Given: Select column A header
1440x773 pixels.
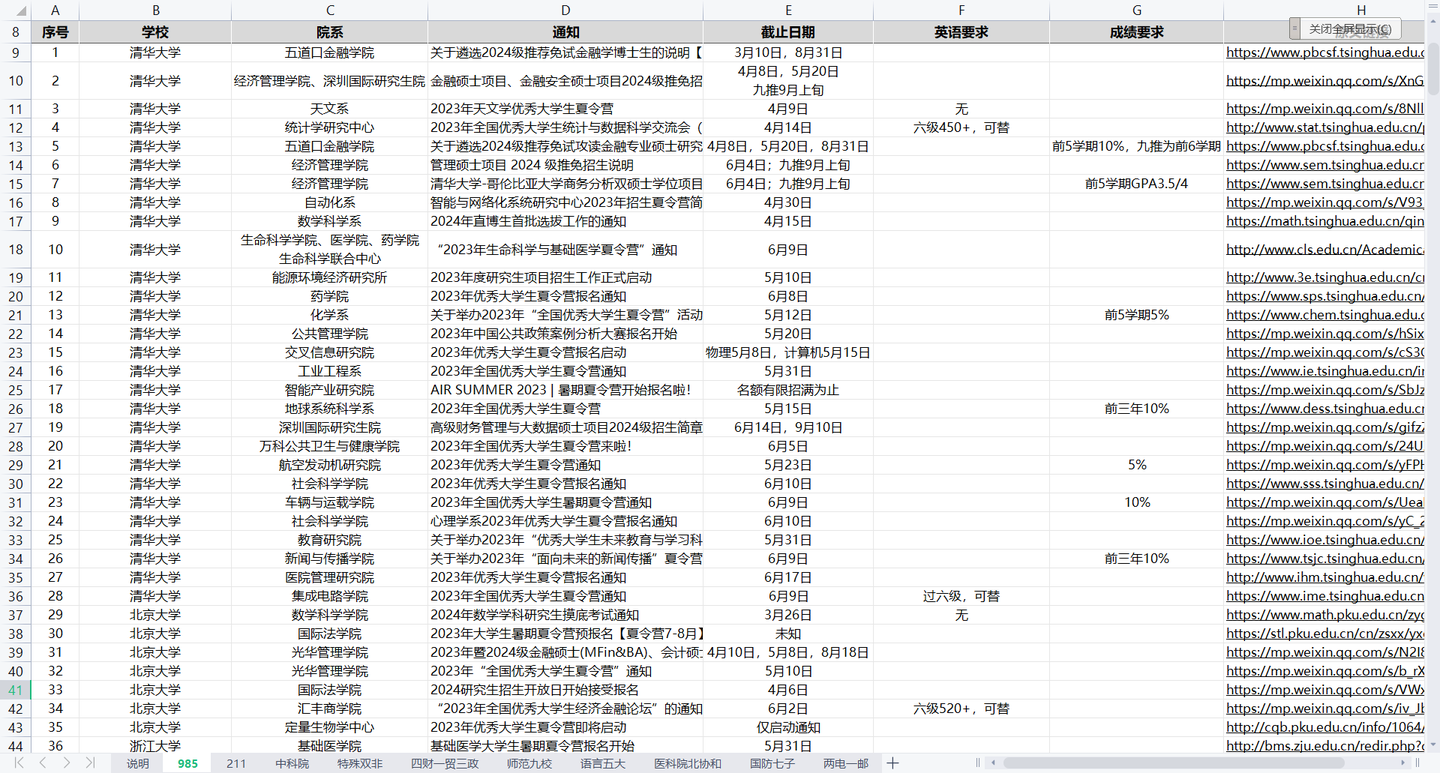Looking at the screenshot, I should 55,10.
